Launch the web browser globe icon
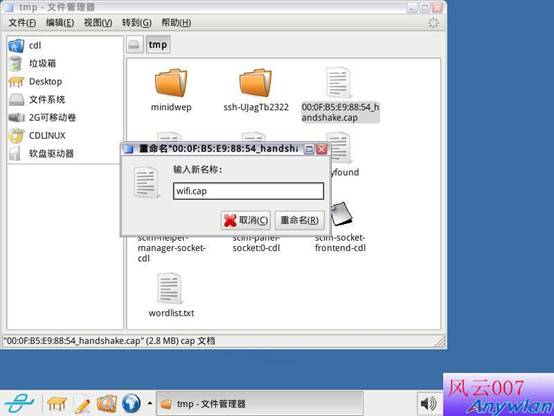Screen dimensions: 554x416 (x=131, y=403)
